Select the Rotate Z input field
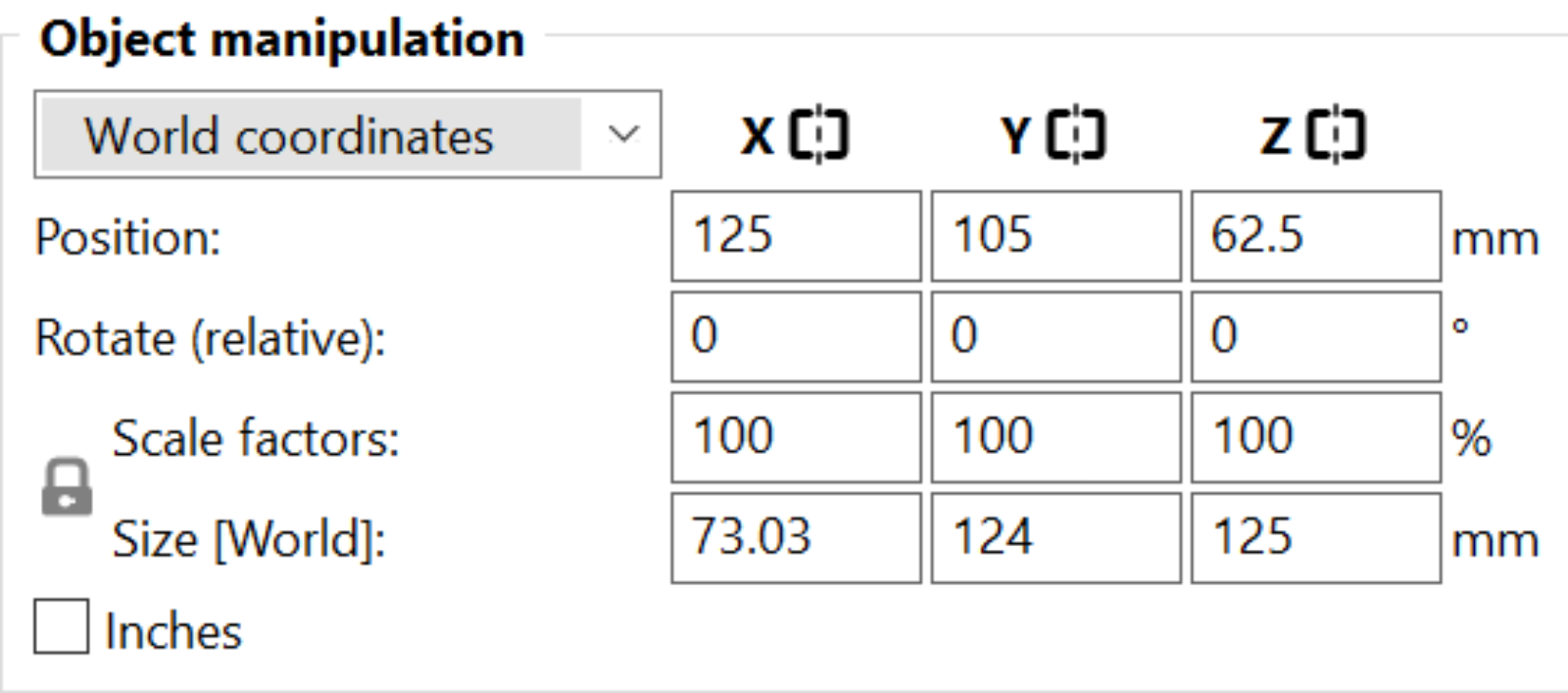This screenshot has width=1568, height=693. pos(1315,336)
